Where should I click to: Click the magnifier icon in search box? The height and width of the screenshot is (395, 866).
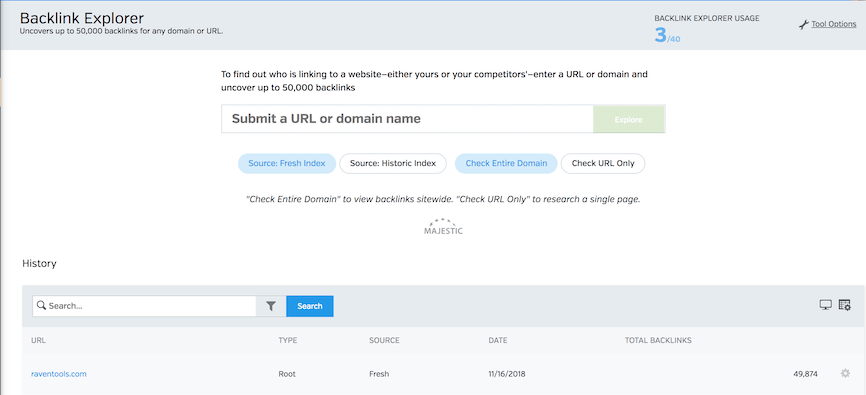click(x=41, y=306)
